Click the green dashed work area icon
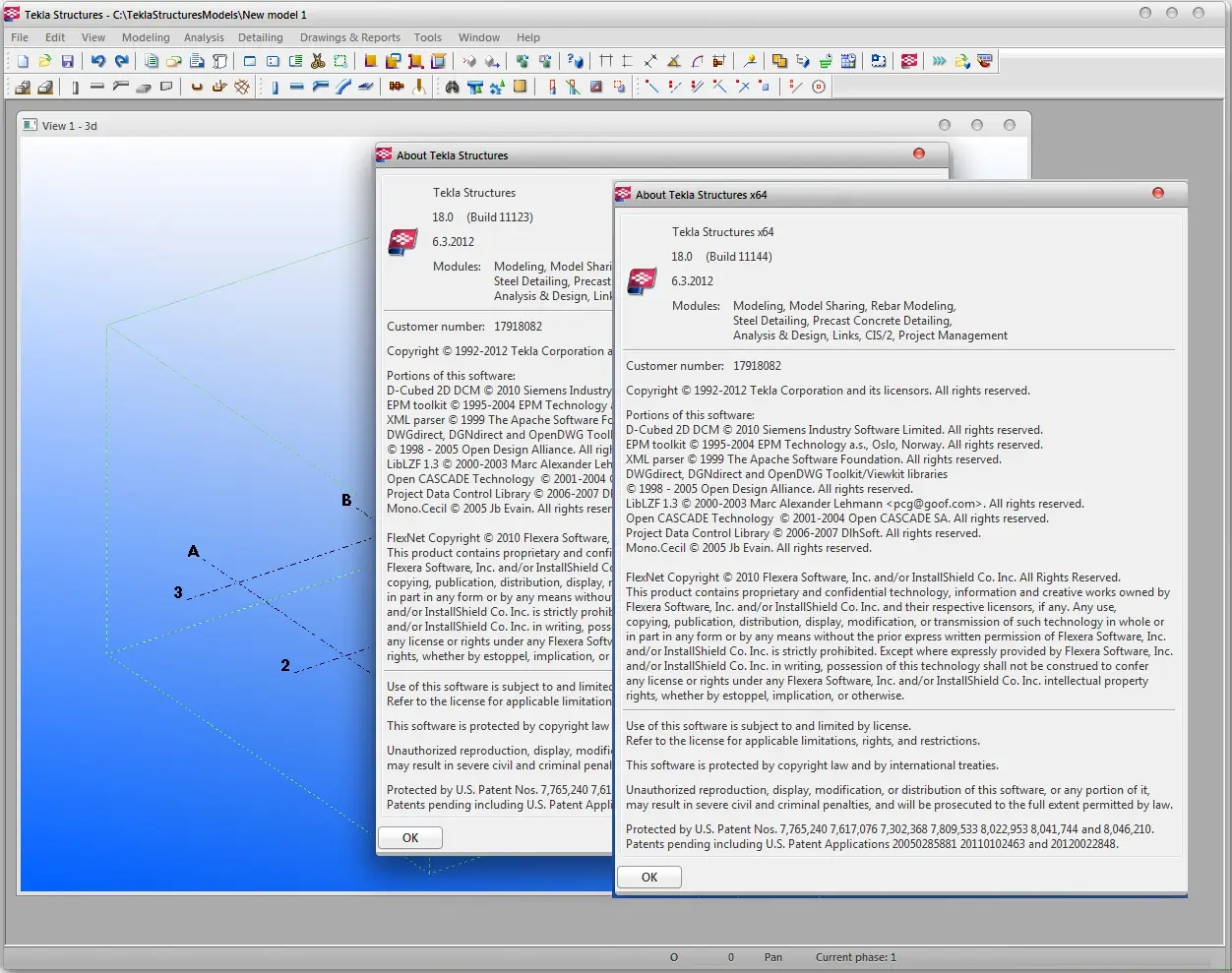This screenshot has height=973, width=1232. point(340,61)
